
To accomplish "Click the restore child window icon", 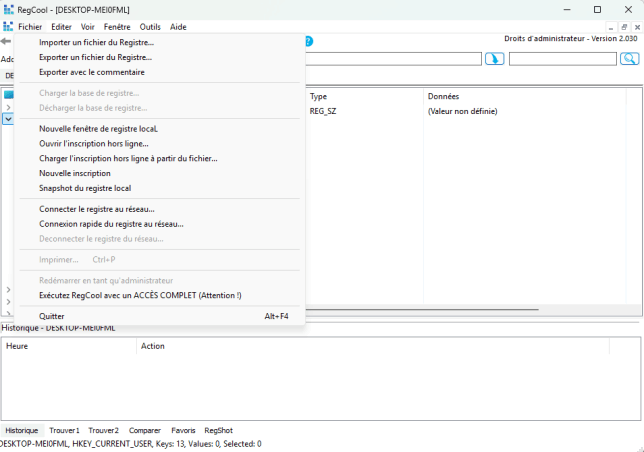I will pos(624,27).
